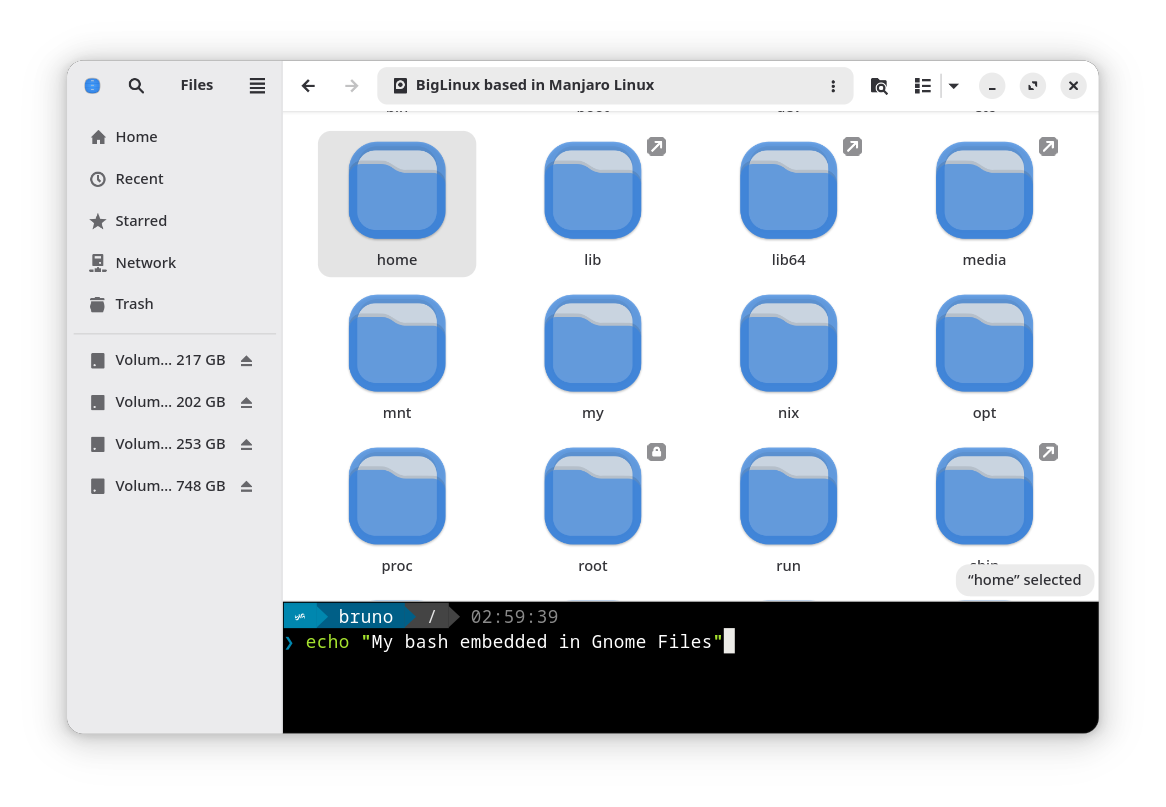Select the lib64 folder
The height and width of the screenshot is (807, 1166).
[788, 204]
